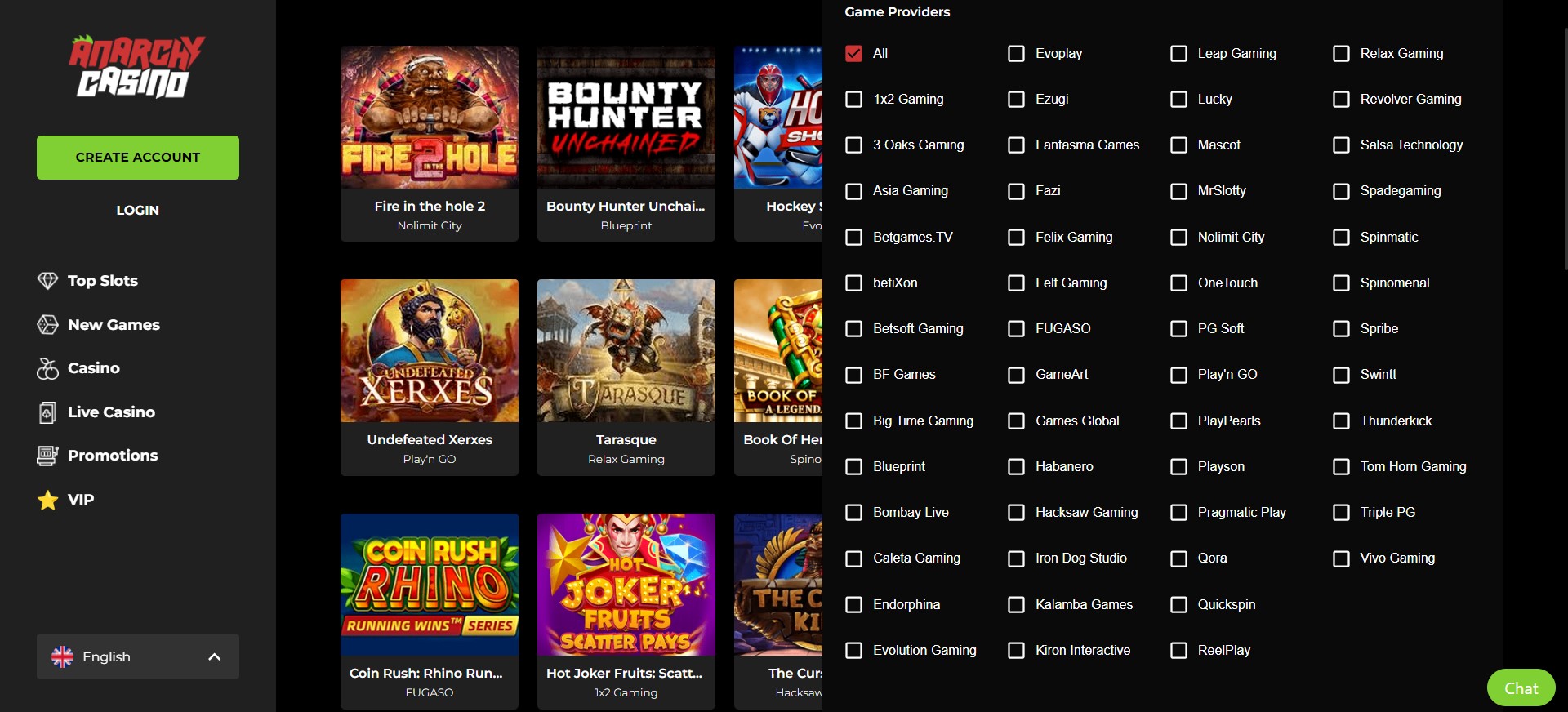Check the Play'n GO provider box
Viewport: 1568px width, 712px height.
tap(1179, 375)
